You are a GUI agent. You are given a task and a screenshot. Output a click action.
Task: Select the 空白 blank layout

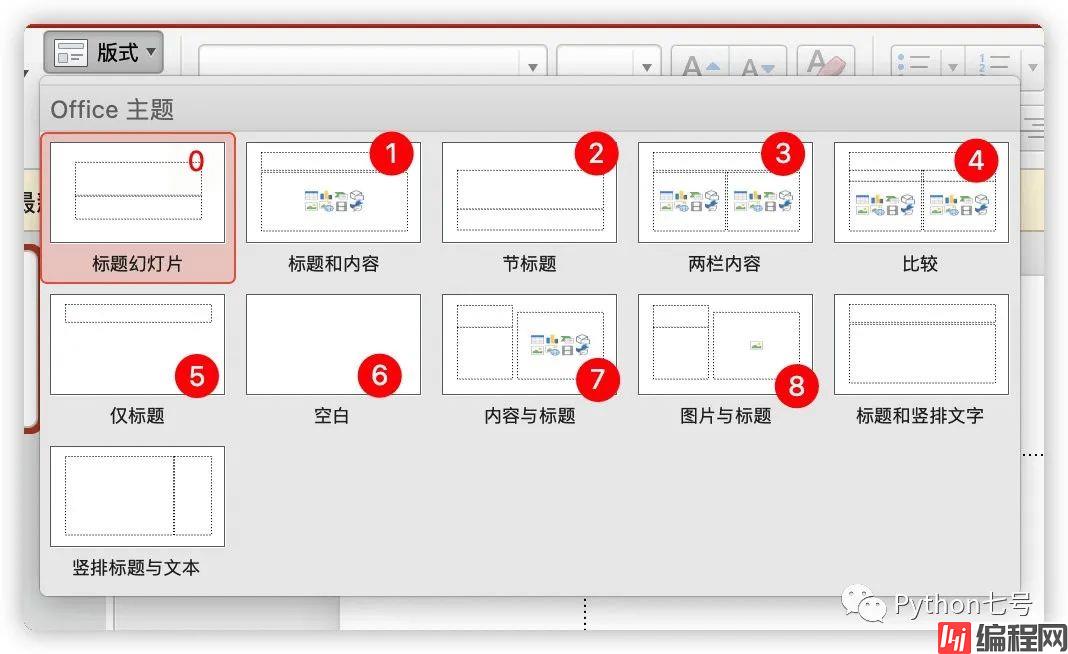pos(333,345)
